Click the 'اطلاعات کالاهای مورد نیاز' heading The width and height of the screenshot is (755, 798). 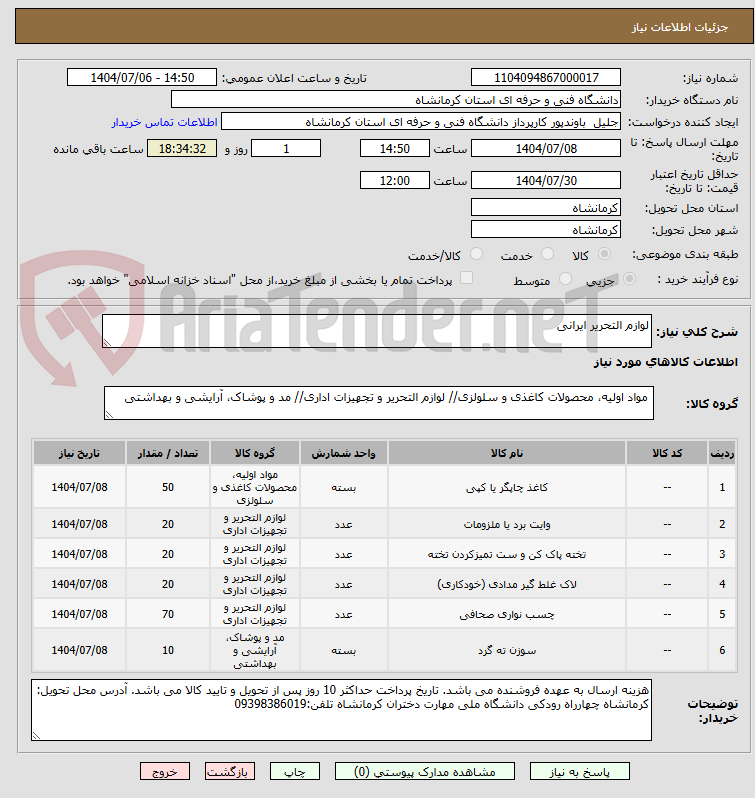point(665,362)
